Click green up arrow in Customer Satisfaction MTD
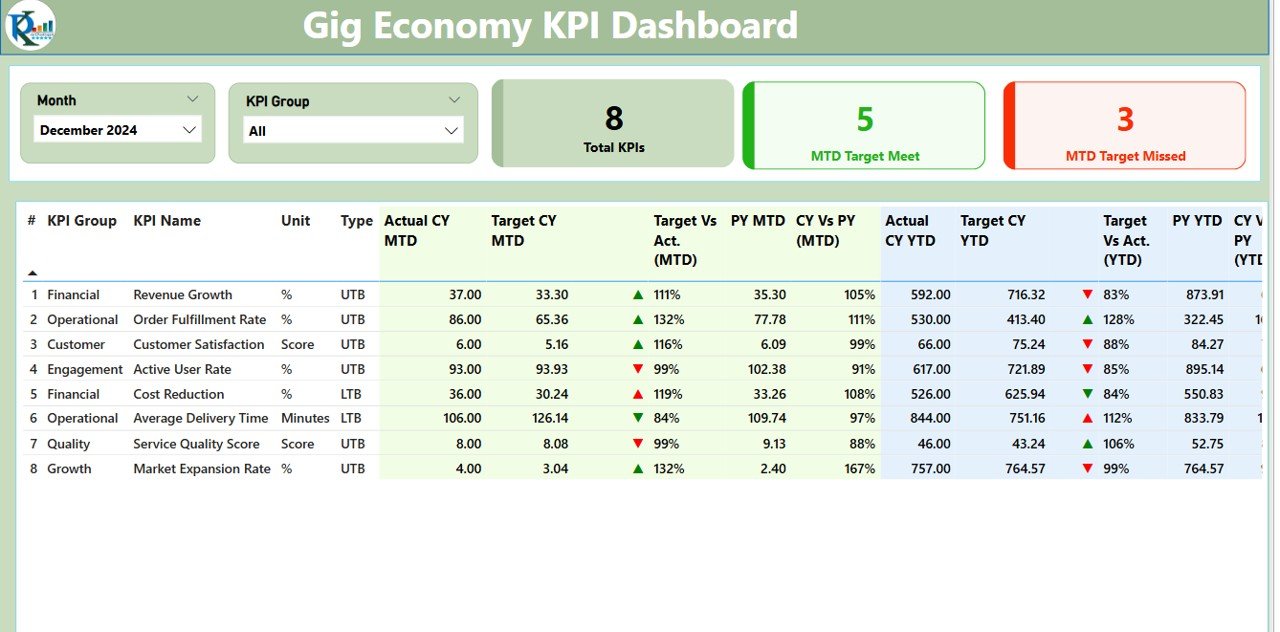This screenshot has width=1280, height=632. [638, 345]
